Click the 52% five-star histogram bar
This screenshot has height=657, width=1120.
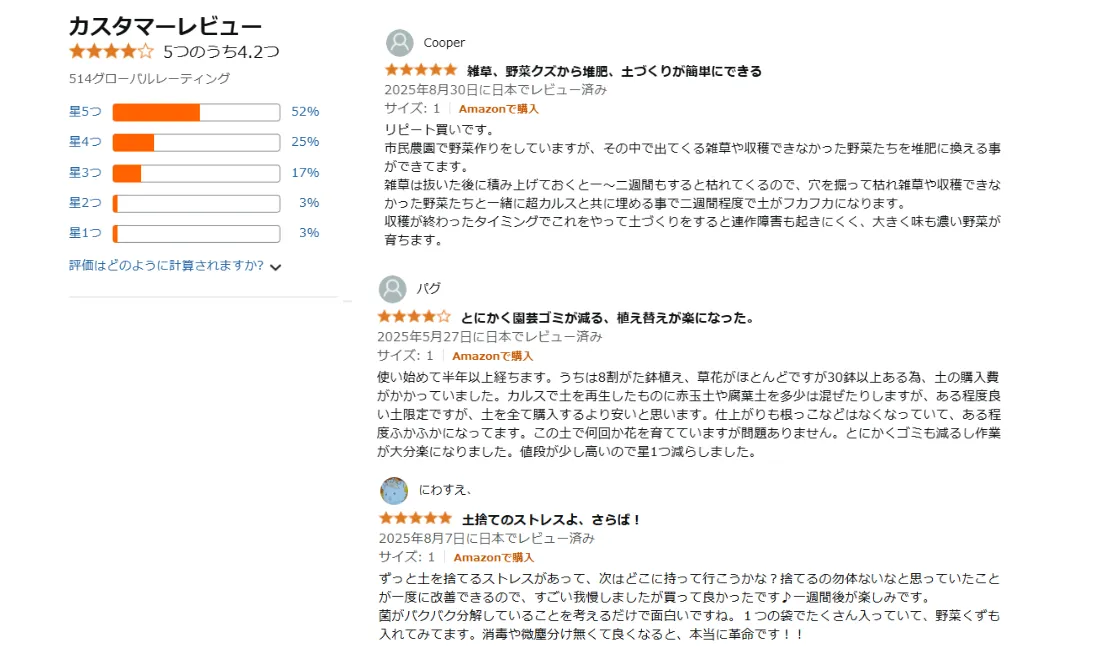[x=196, y=112]
